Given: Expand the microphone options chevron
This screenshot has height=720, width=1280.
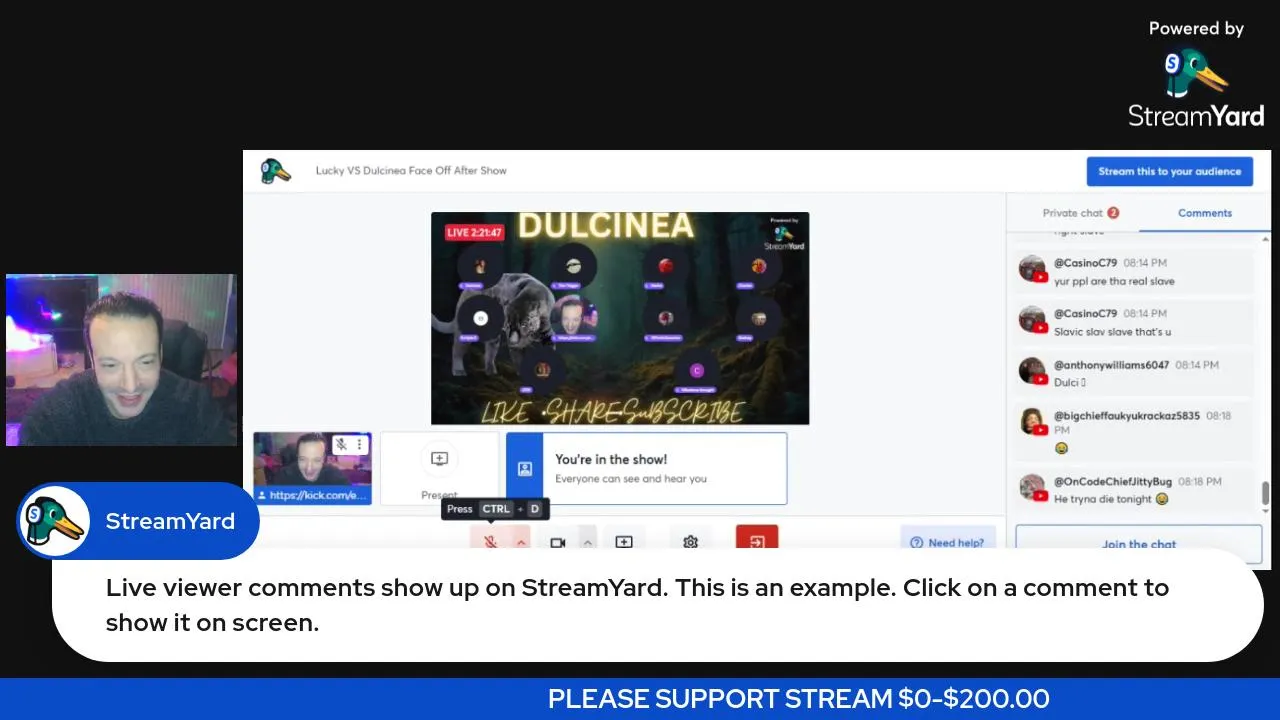Looking at the screenshot, I should 520,542.
